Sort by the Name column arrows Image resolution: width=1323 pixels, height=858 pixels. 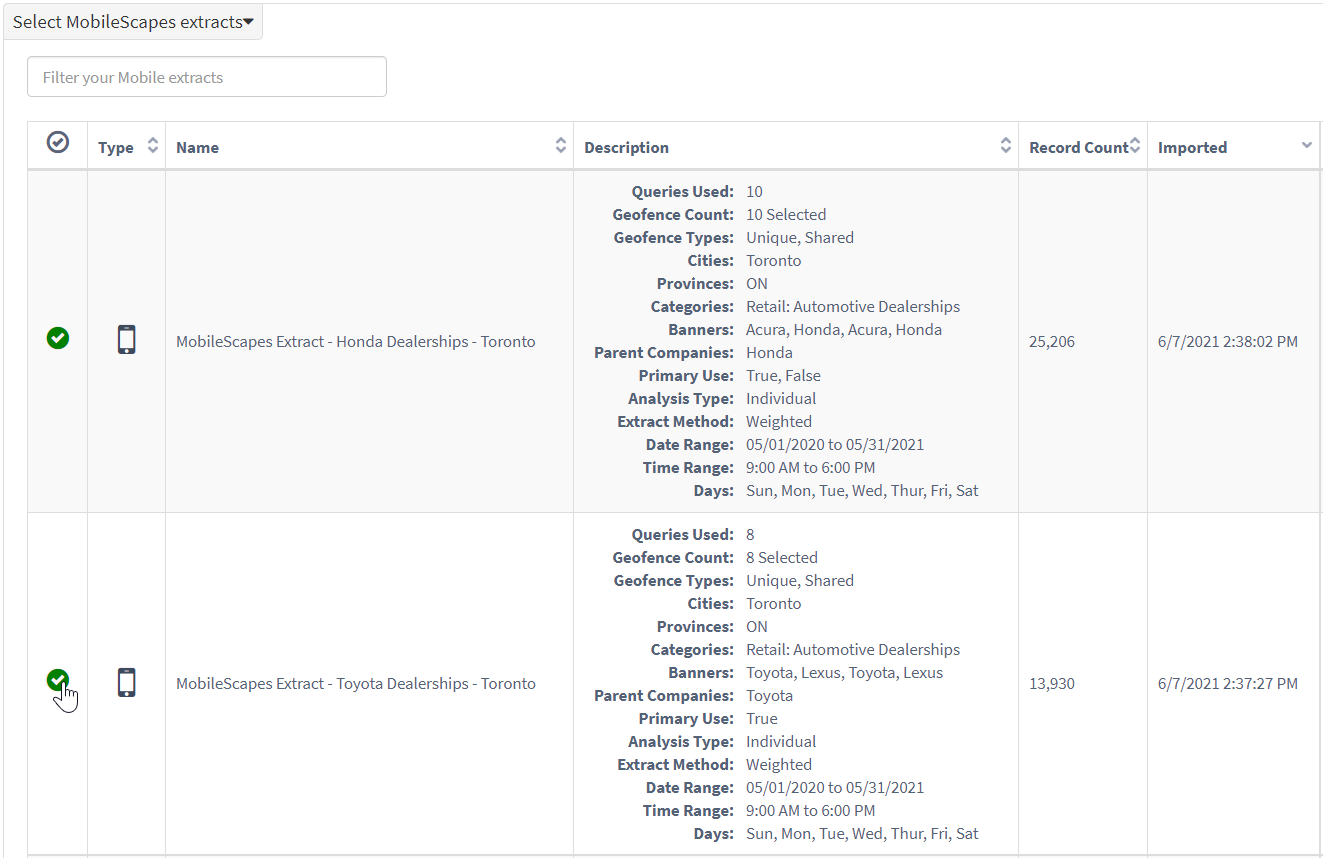[x=561, y=146]
